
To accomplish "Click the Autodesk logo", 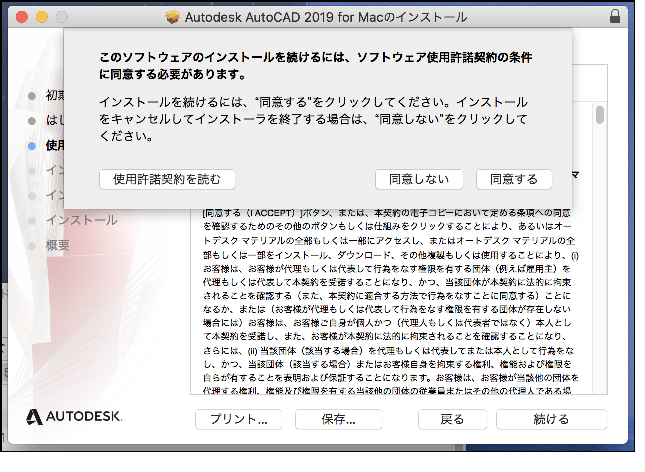I will [74, 416].
